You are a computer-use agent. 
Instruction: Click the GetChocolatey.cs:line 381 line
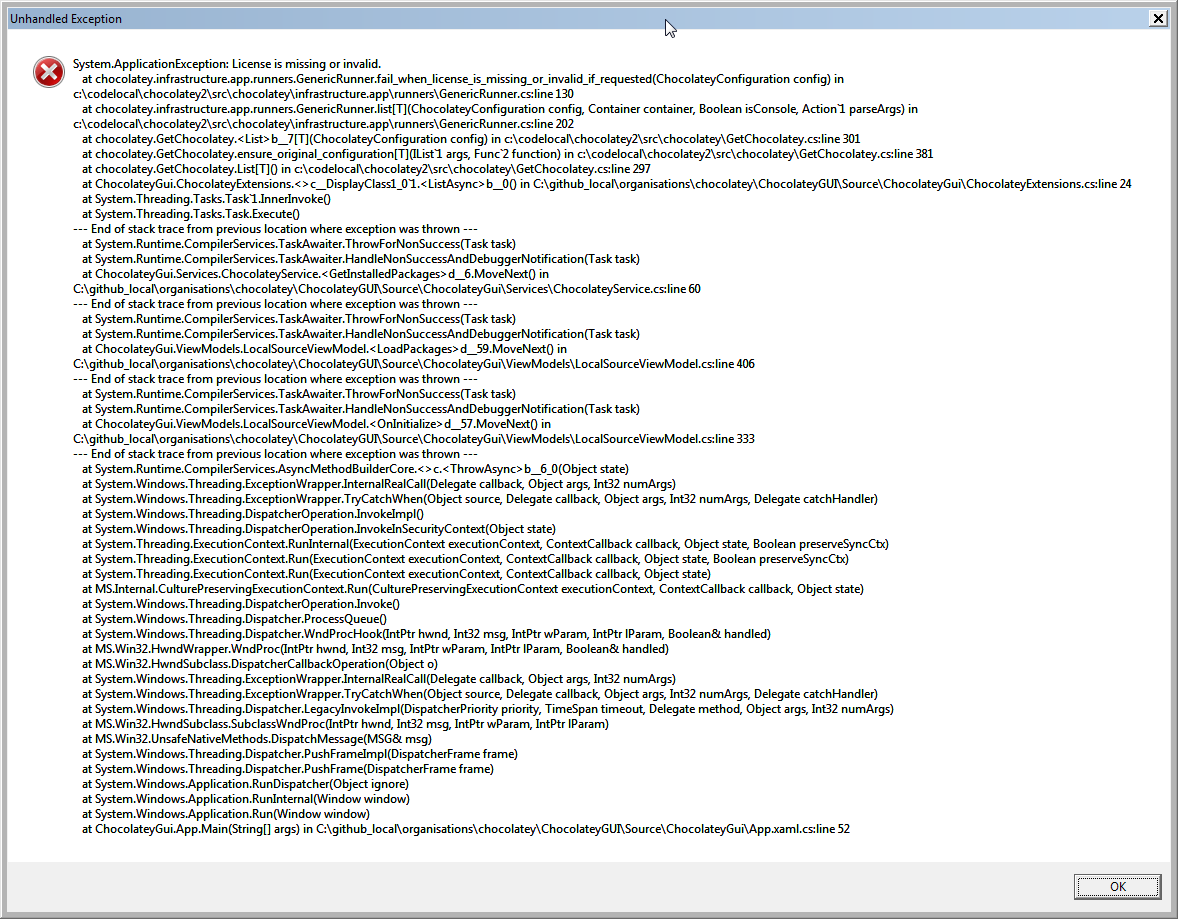[508, 154]
